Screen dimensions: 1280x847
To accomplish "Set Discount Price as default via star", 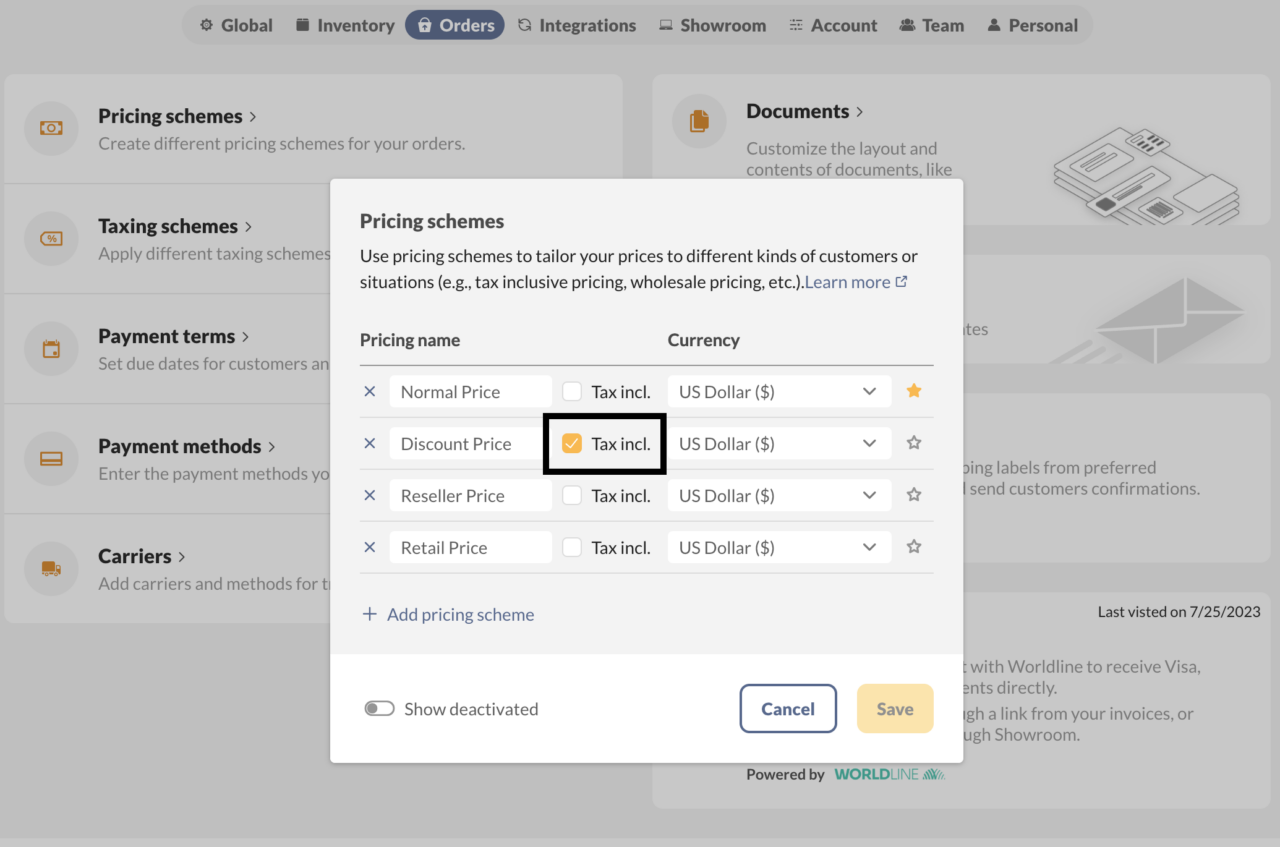I will click(914, 443).
